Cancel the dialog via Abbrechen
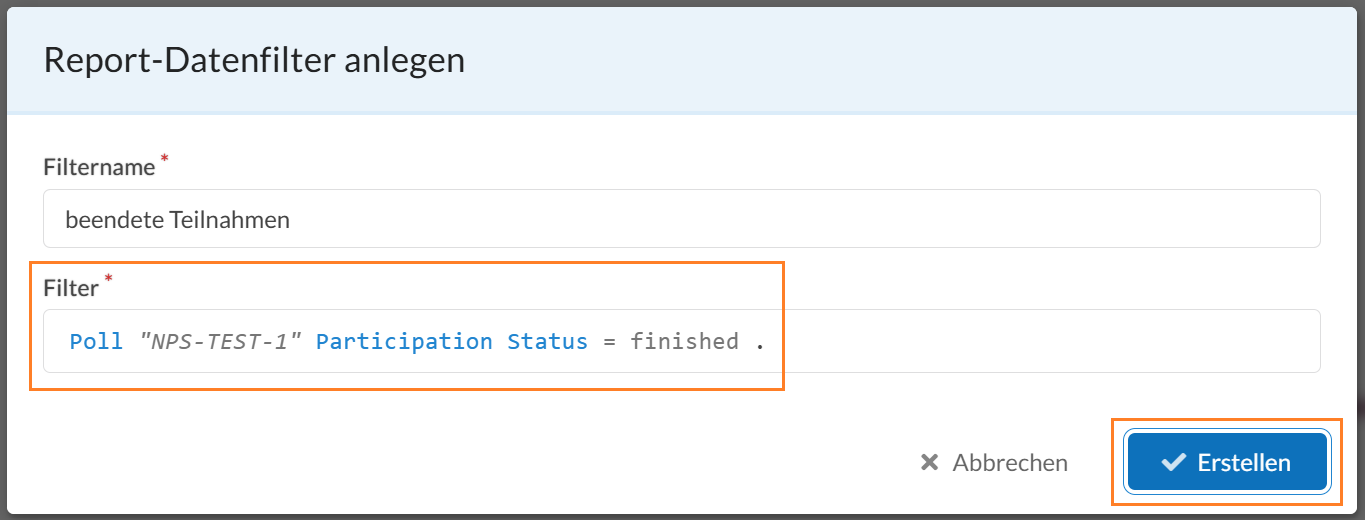The height and width of the screenshot is (520, 1365). click(994, 463)
